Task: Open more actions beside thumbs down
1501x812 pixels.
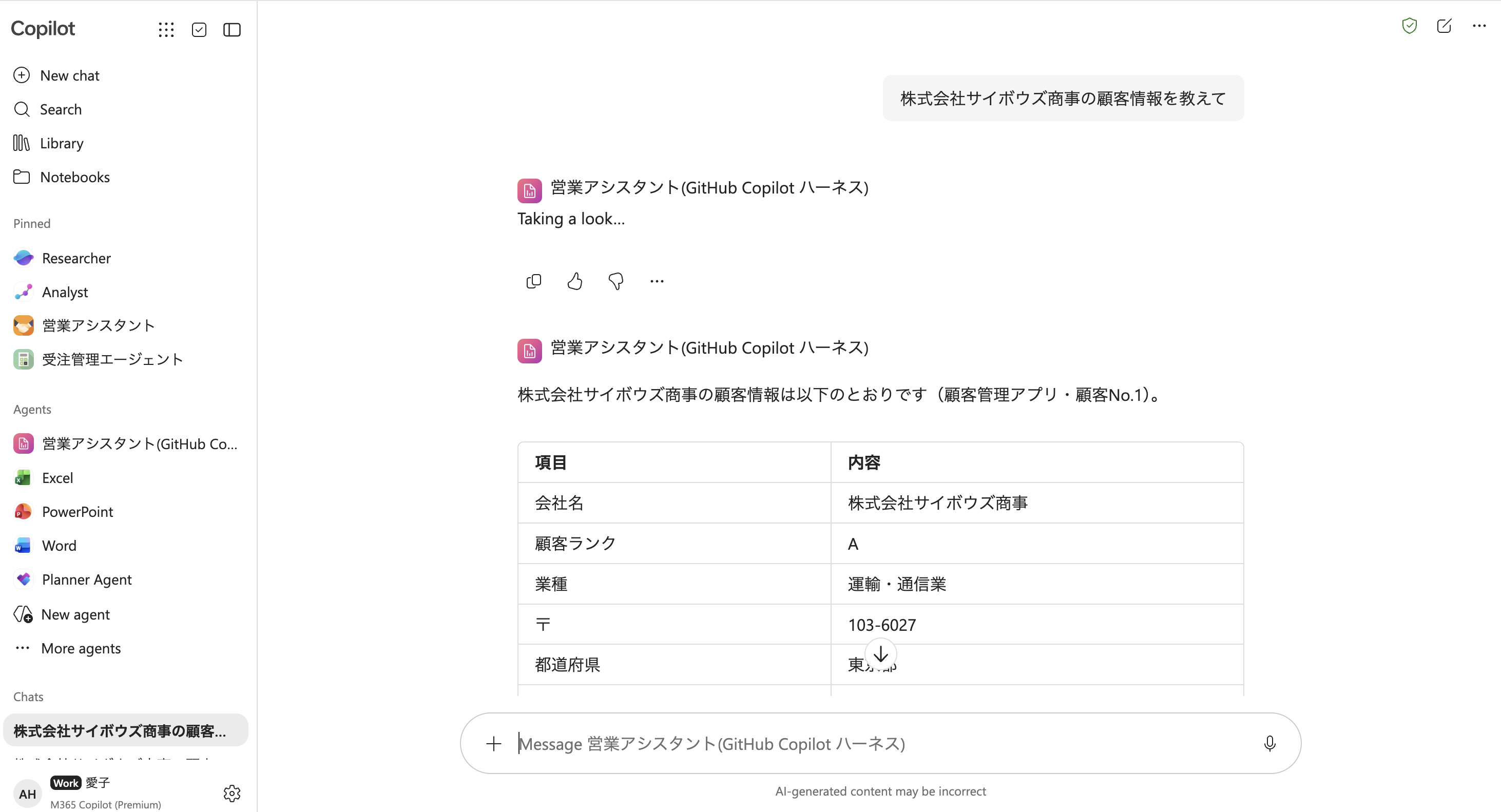Action: (657, 281)
